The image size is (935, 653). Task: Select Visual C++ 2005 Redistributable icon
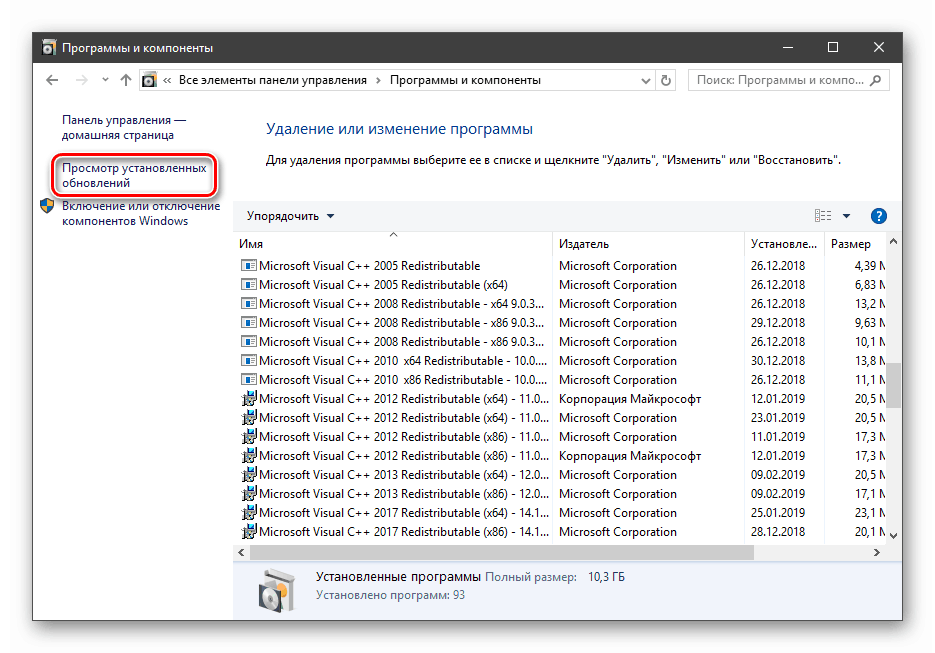click(x=249, y=265)
